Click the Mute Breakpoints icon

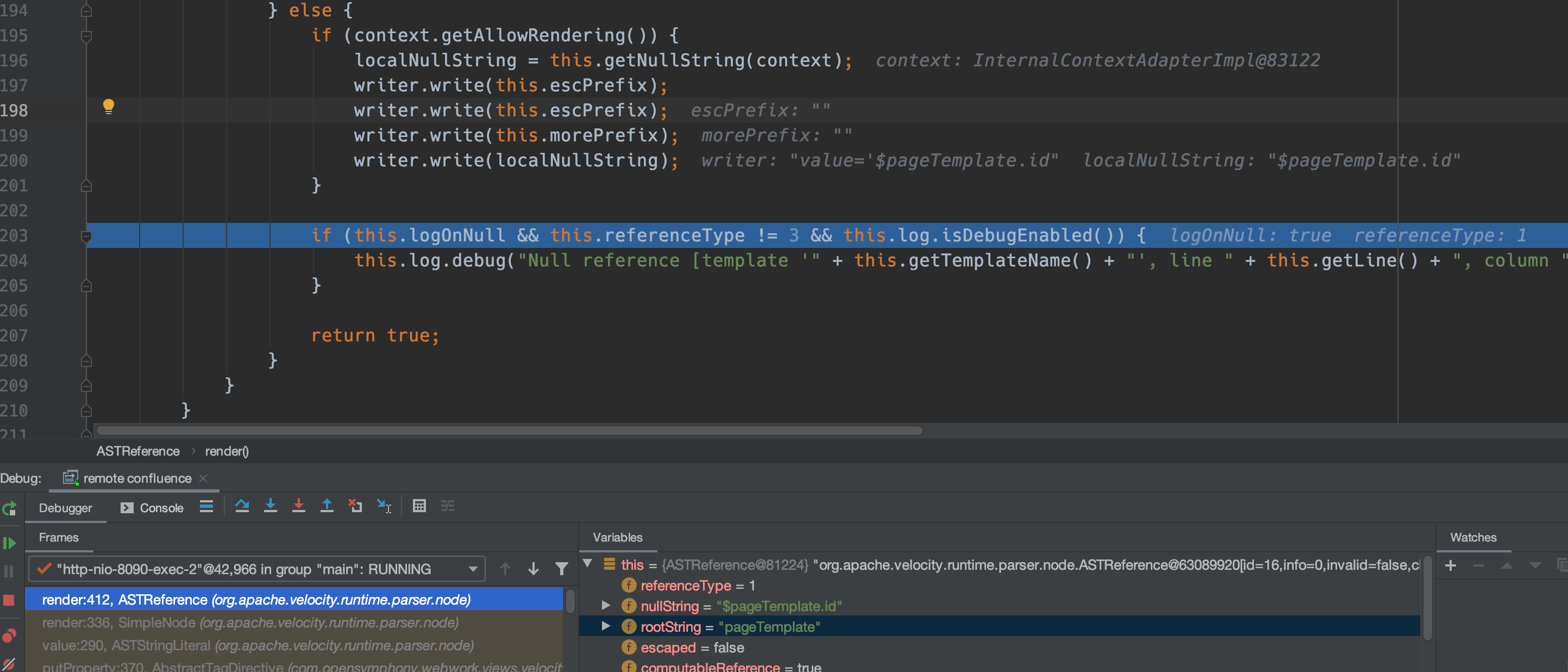(x=9, y=664)
